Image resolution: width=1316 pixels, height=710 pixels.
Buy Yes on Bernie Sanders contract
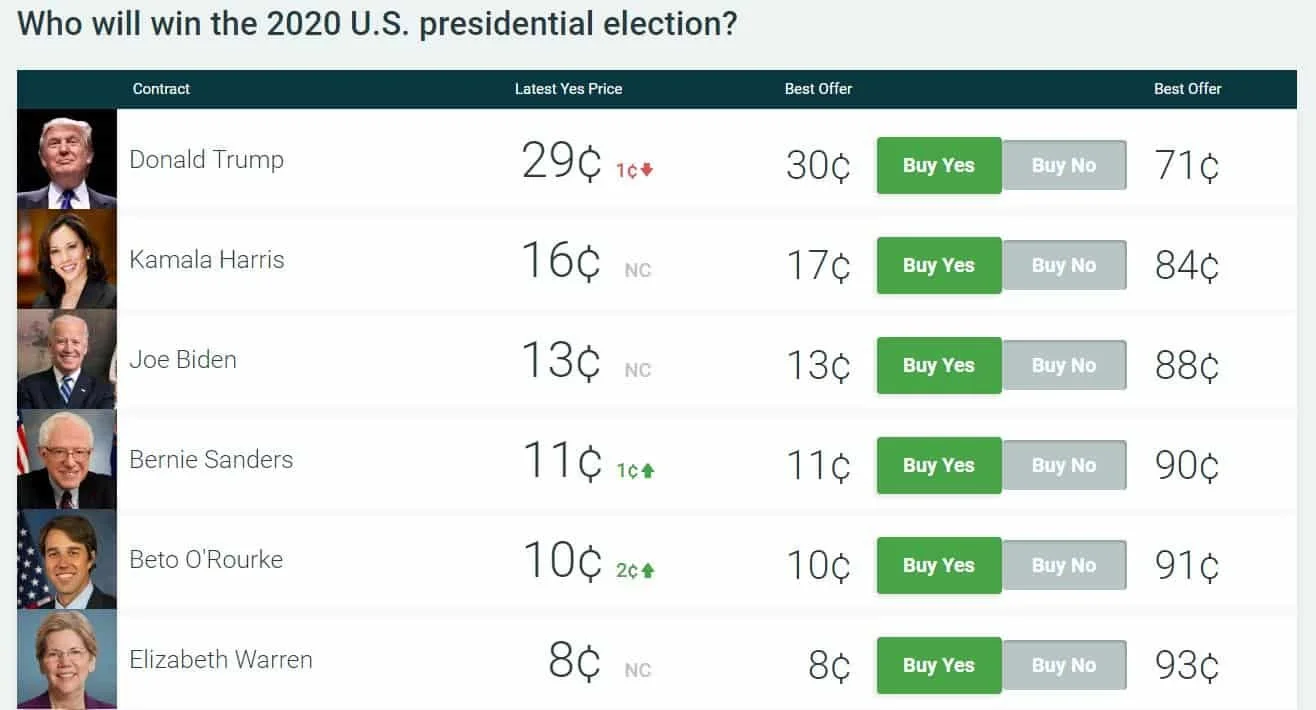(939, 465)
